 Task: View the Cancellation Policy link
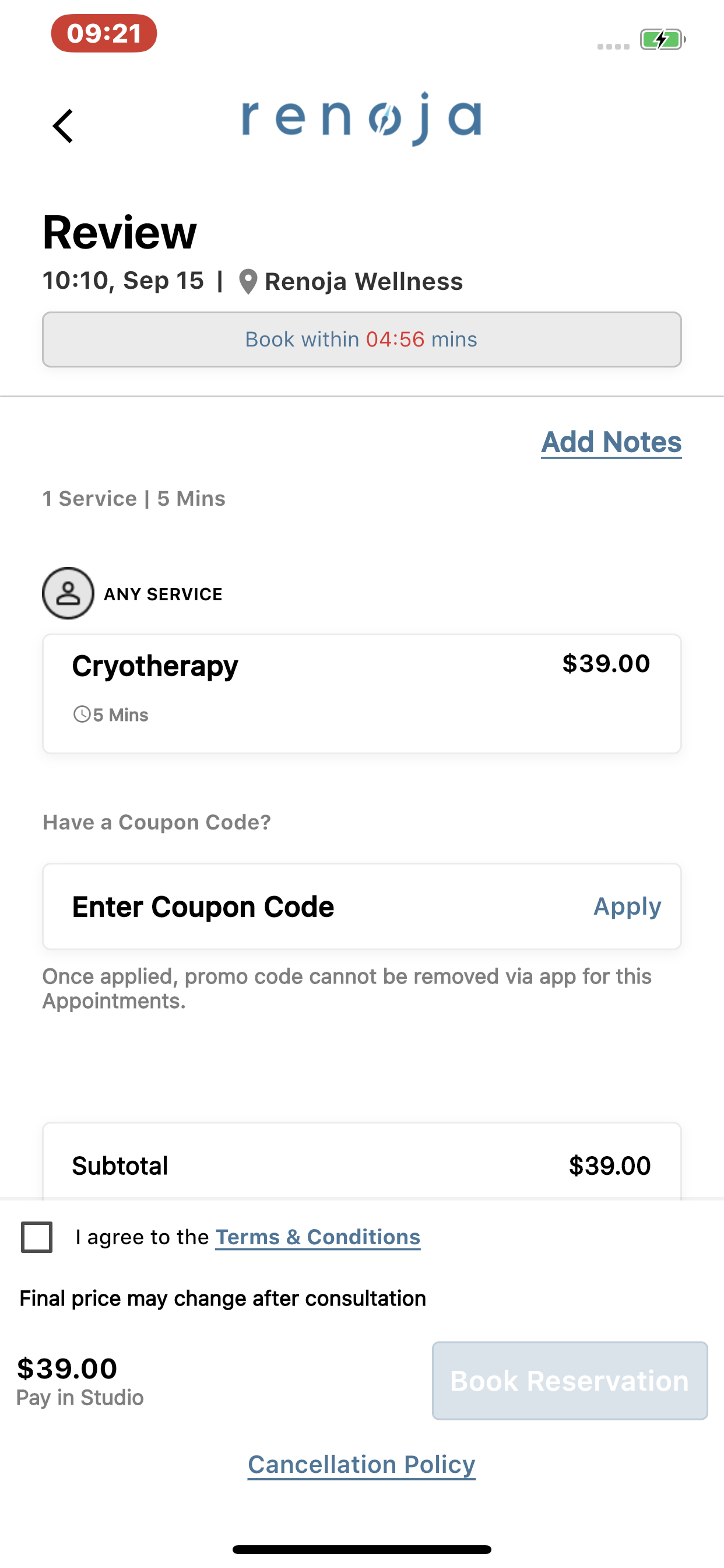[361, 1465]
